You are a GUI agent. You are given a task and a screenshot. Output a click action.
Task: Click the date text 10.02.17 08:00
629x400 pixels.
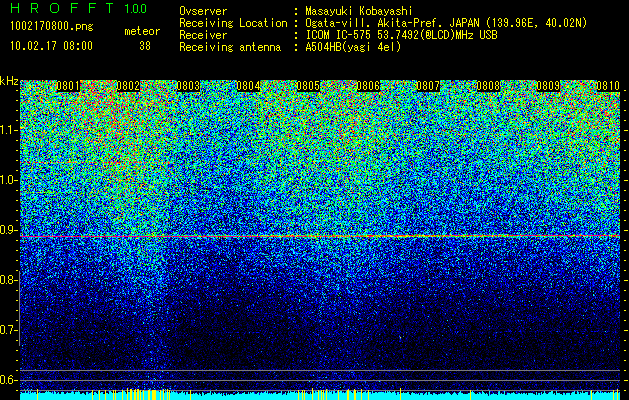(x=51, y=46)
